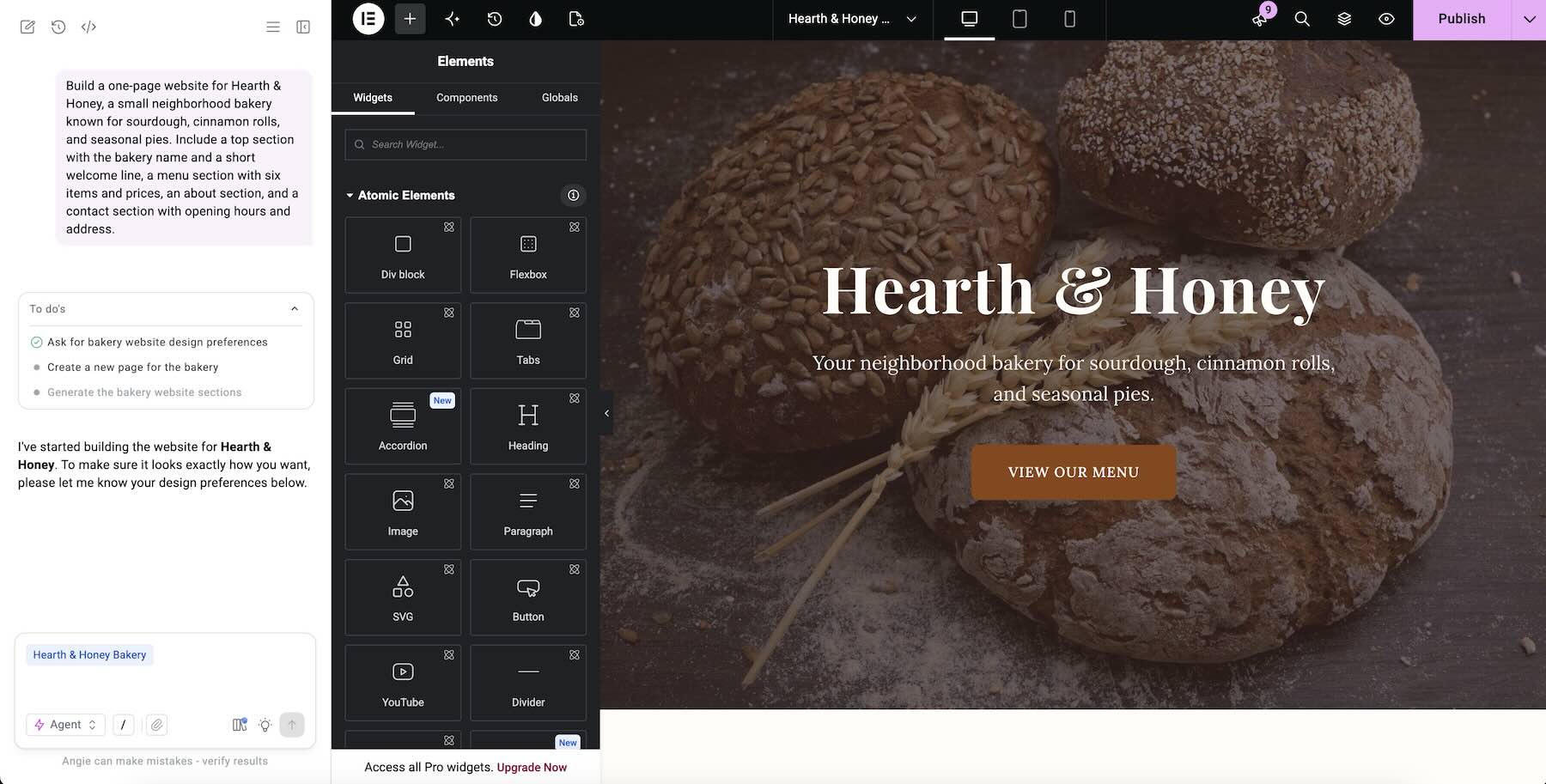Switch to the Globals tab
The height and width of the screenshot is (784, 1546).
click(560, 98)
